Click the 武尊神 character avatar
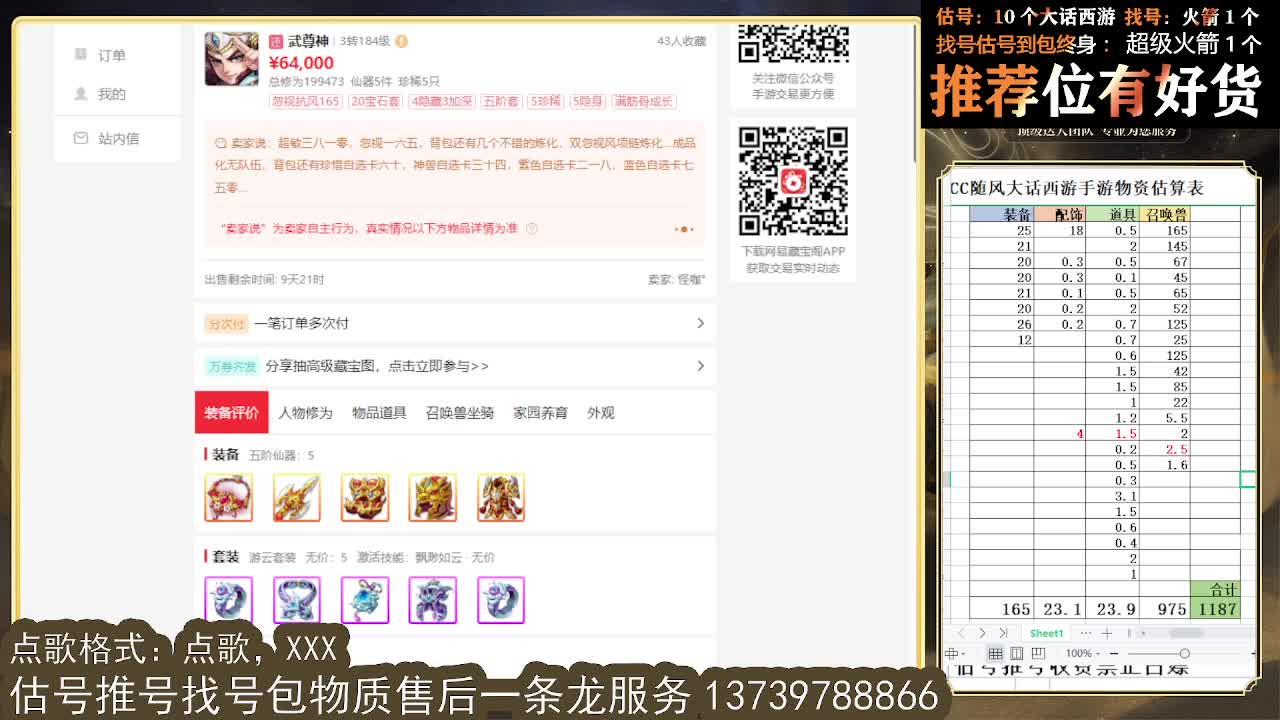1280x720 pixels. click(x=231, y=59)
